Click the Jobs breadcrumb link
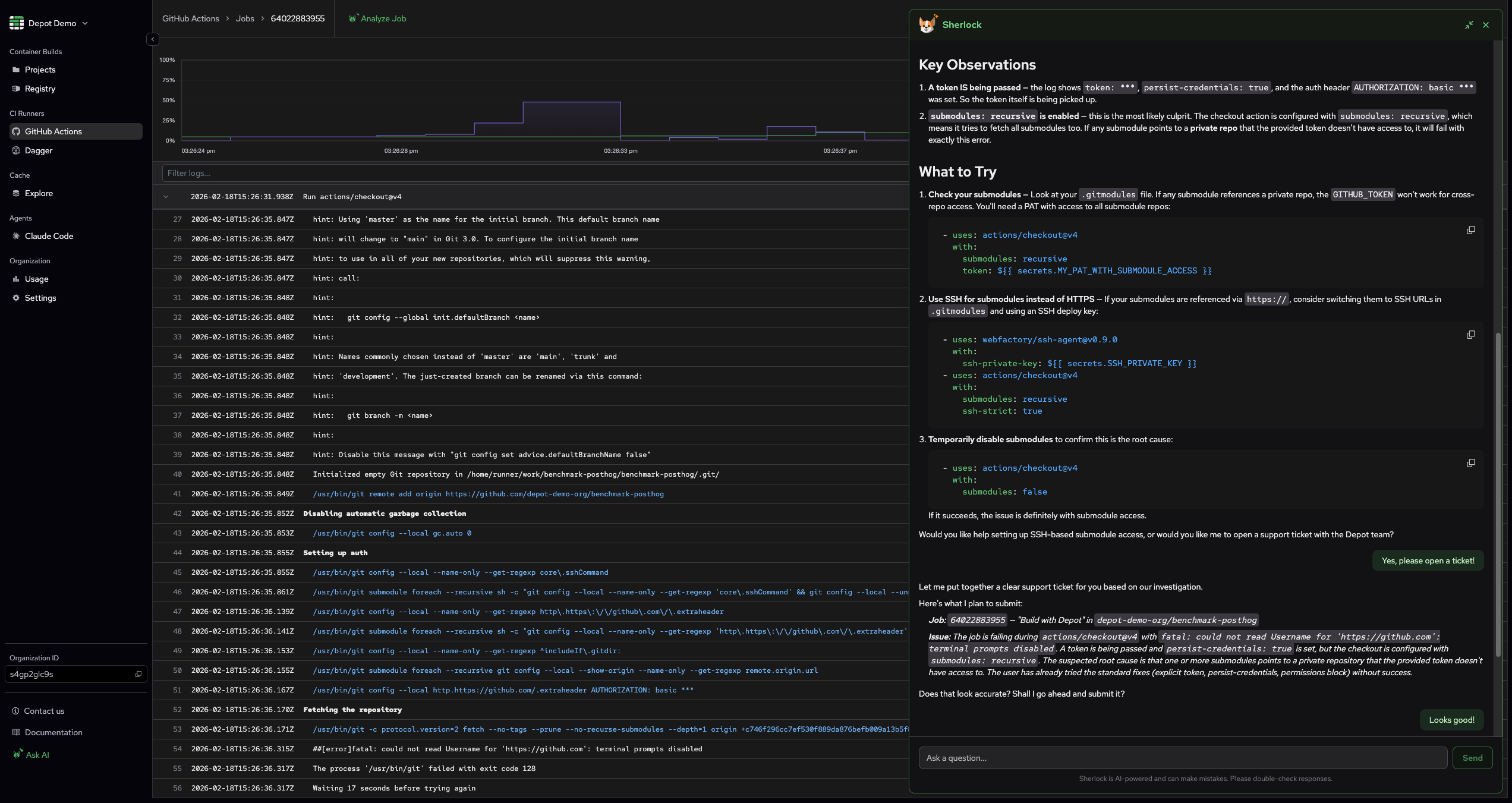 [x=244, y=18]
